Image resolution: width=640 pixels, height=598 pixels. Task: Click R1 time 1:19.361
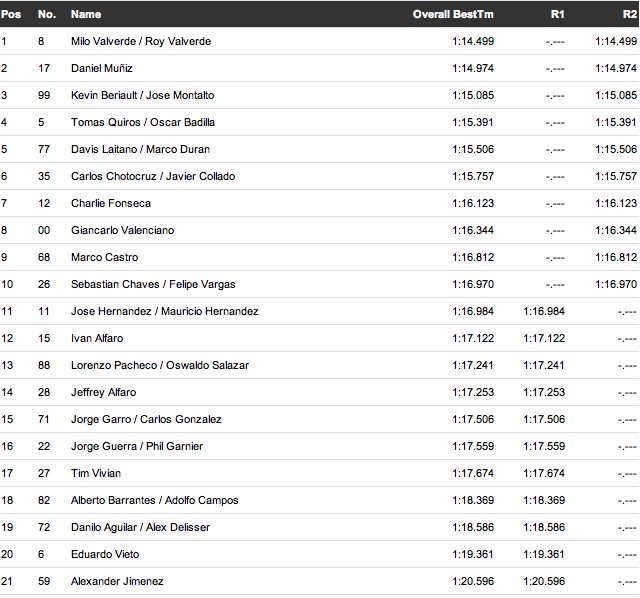(x=544, y=554)
